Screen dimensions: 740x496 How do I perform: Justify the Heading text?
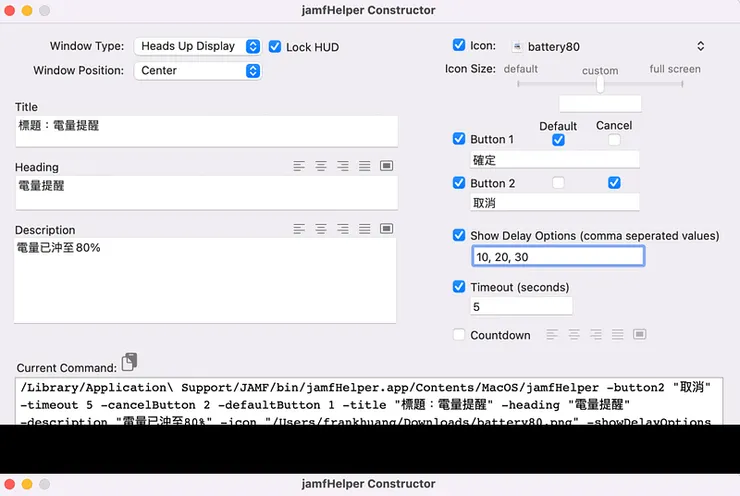pos(364,166)
